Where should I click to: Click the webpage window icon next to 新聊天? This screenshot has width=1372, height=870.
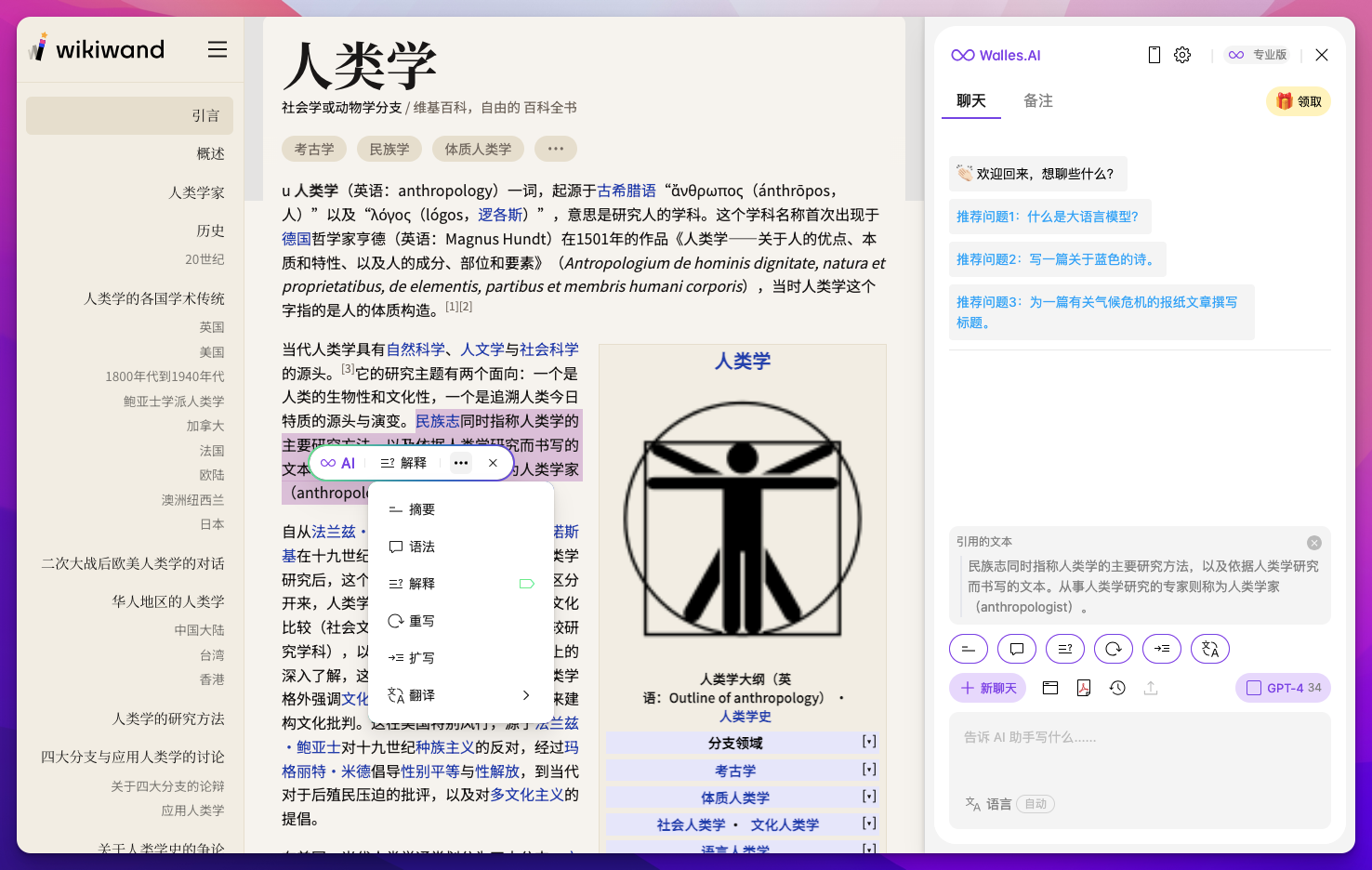click(1050, 688)
